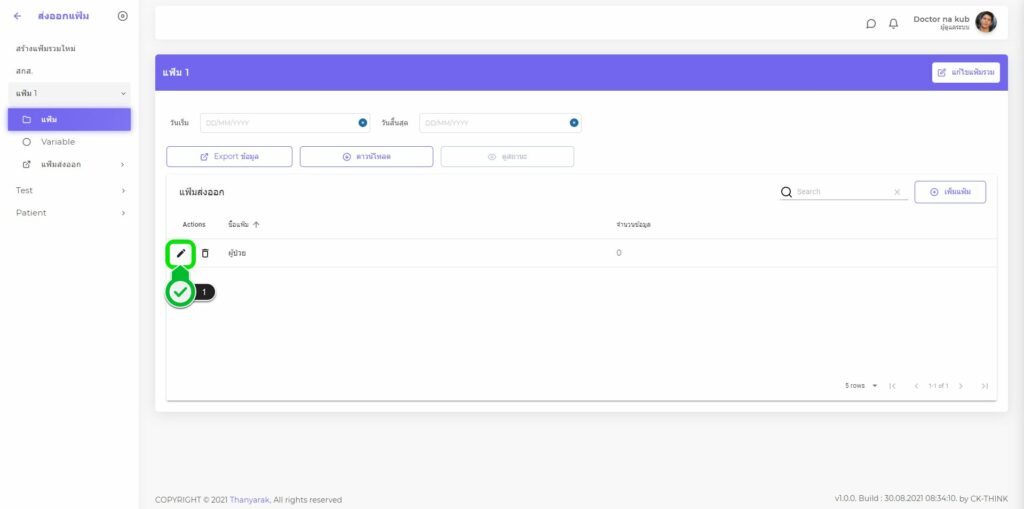
Task: Click the Doctor na kub profile avatar
Action: tap(986, 22)
